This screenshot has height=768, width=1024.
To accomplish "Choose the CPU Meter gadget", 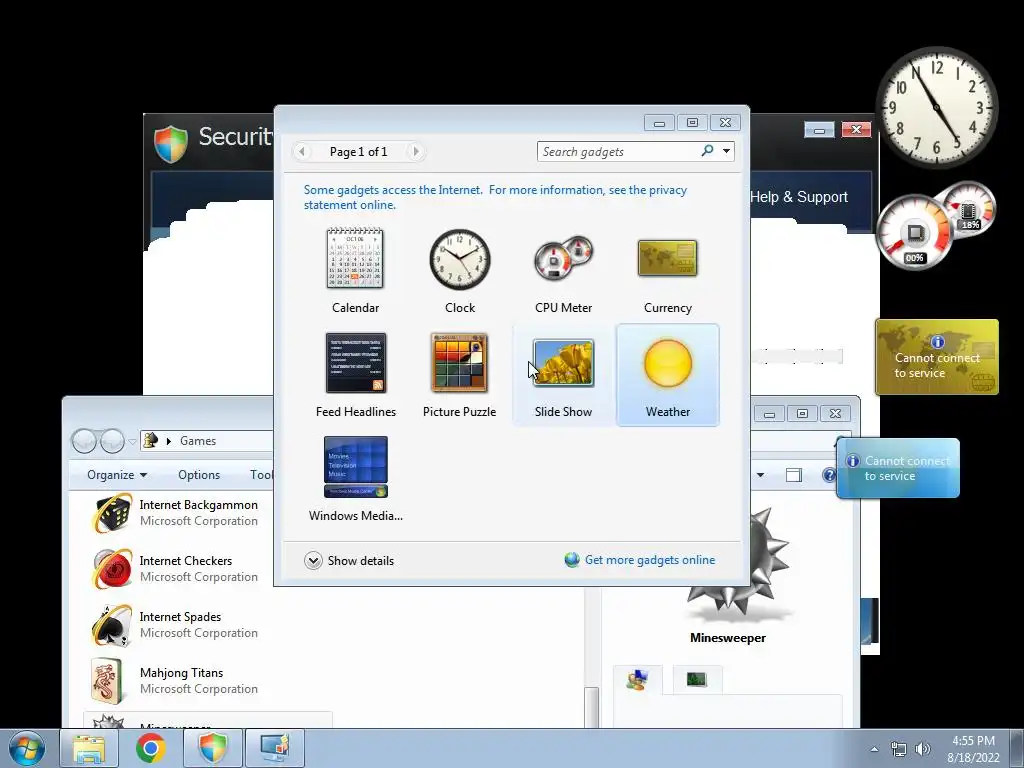I will click(563, 259).
